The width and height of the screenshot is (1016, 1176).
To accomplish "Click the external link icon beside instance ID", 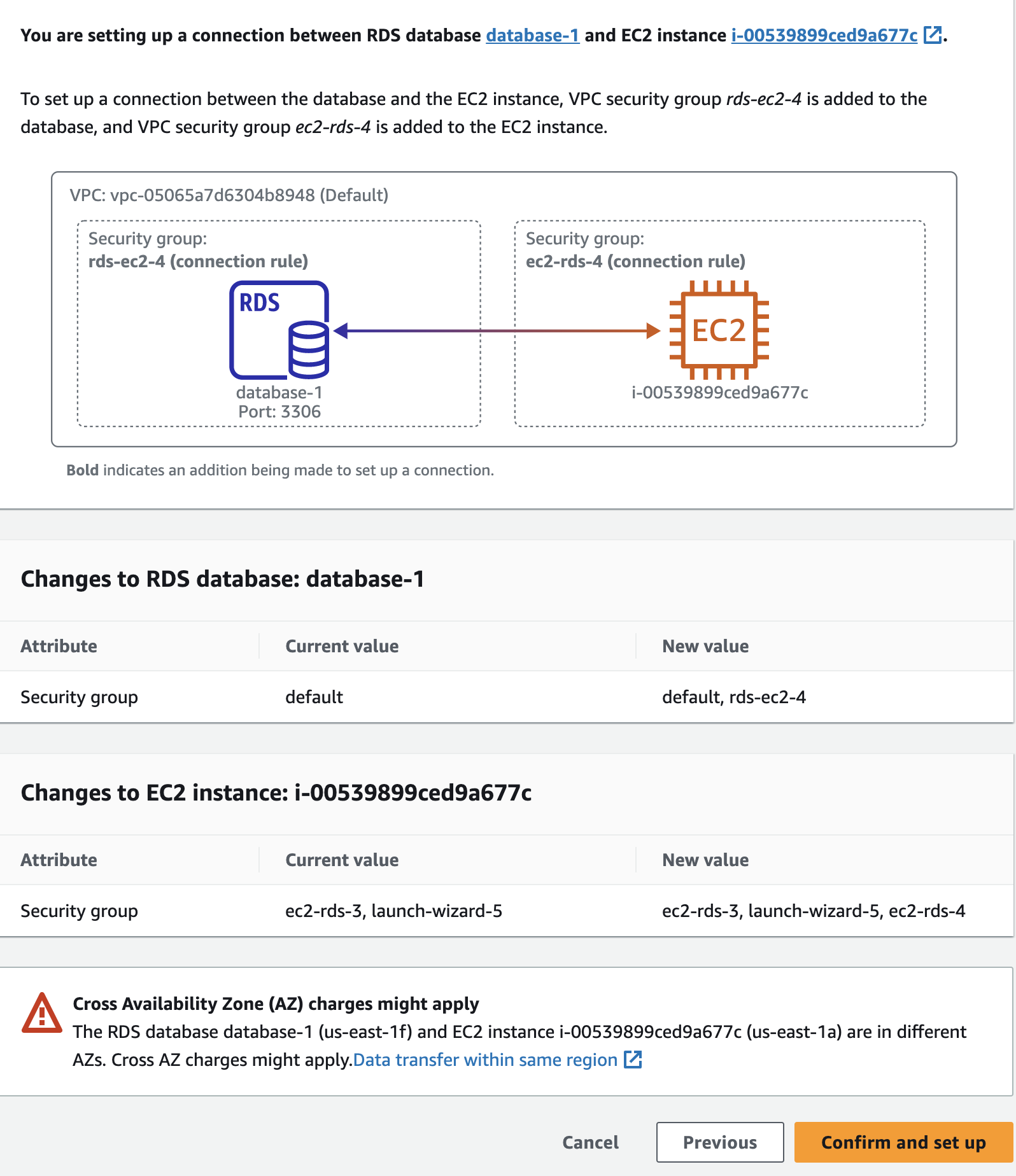I will (x=933, y=35).
